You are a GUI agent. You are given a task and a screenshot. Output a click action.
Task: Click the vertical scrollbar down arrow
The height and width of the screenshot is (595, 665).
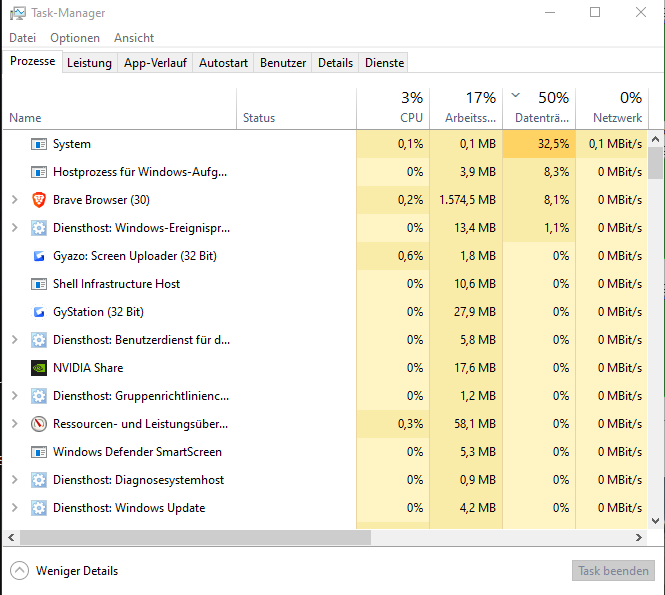[x=656, y=521]
